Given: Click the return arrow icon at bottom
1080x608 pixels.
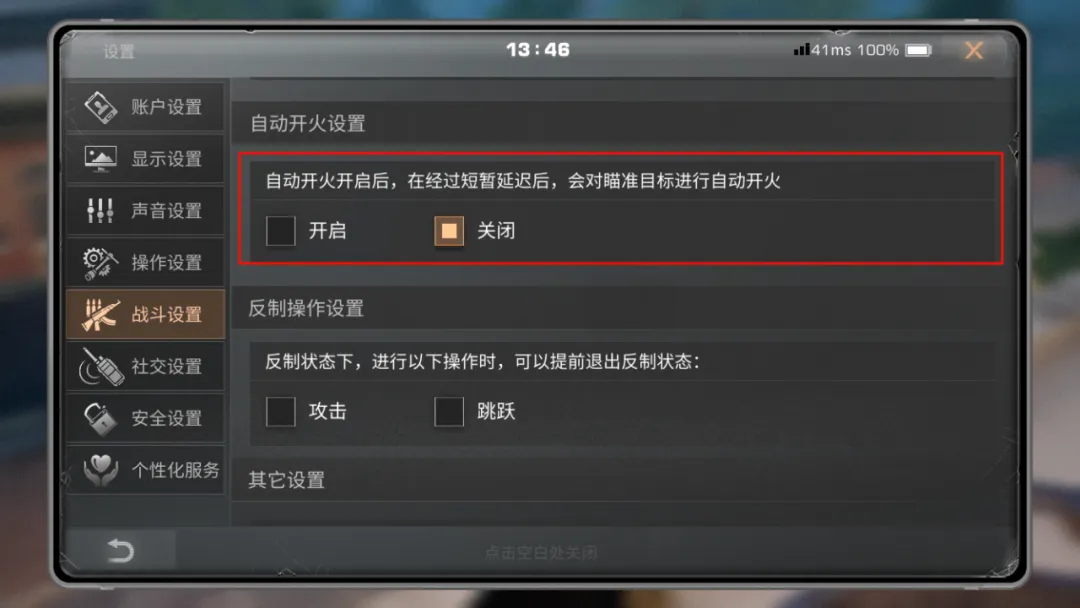Looking at the screenshot, I should 121,551.
